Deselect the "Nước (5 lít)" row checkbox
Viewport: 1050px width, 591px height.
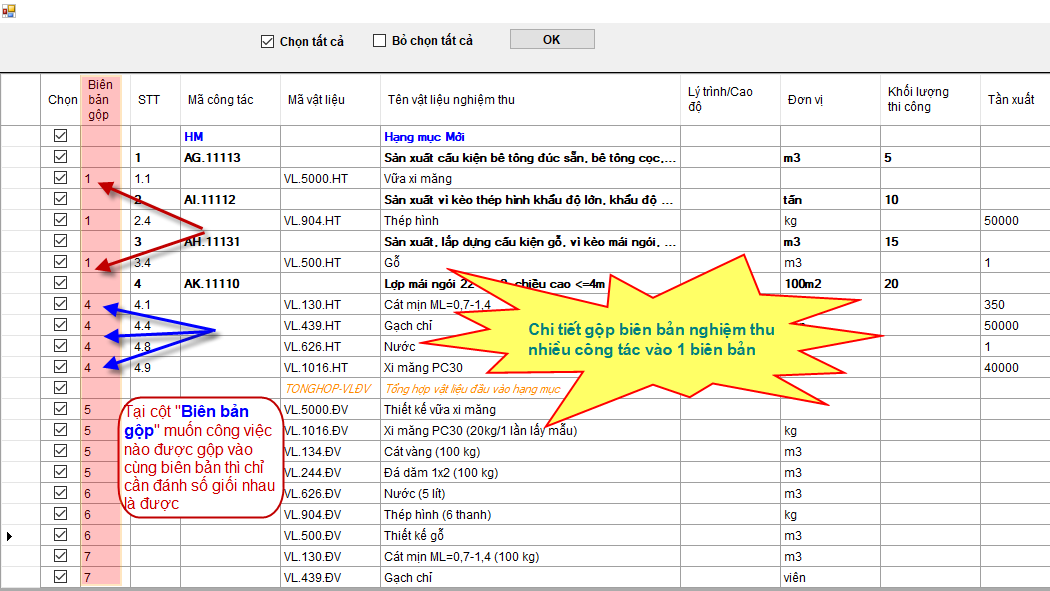60,493
